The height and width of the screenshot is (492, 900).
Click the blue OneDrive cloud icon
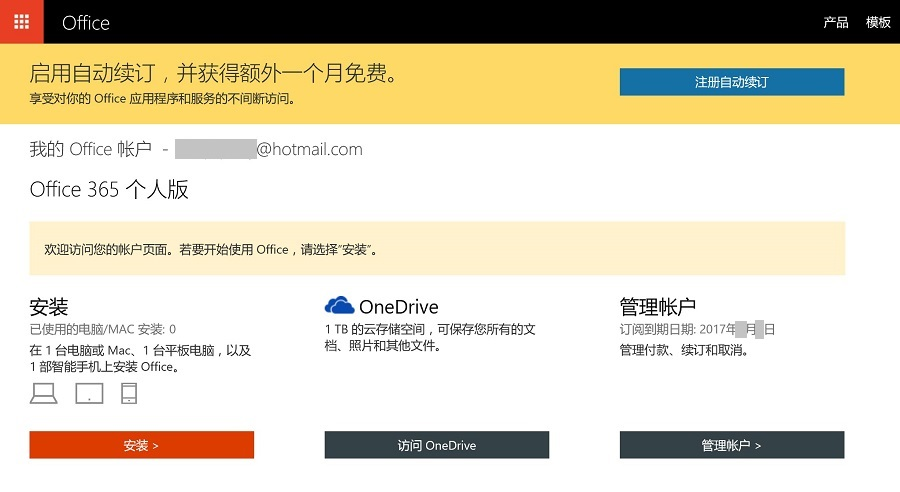click(x=339, y=306)
